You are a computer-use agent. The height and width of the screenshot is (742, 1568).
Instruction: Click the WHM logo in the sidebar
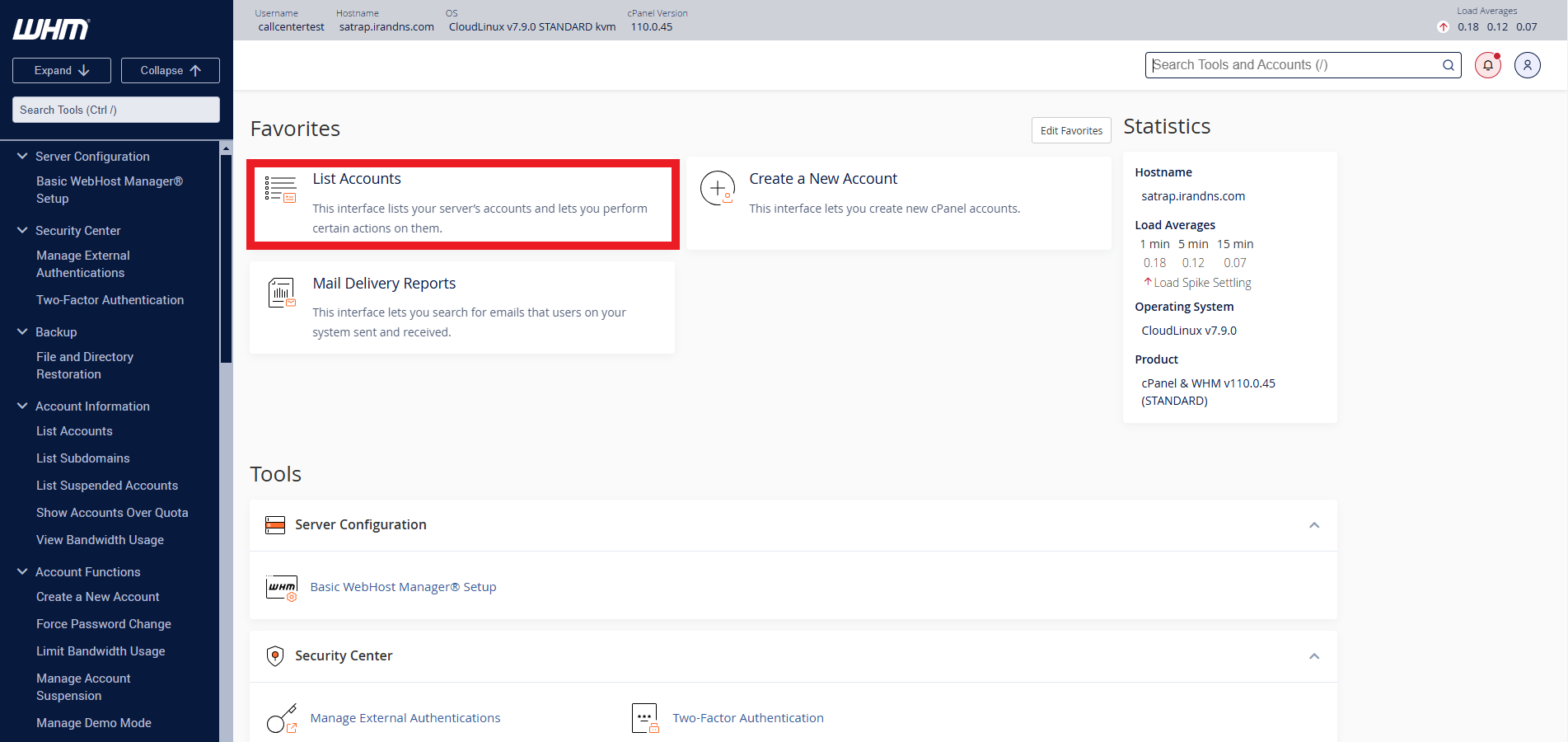tap(51, 30)
